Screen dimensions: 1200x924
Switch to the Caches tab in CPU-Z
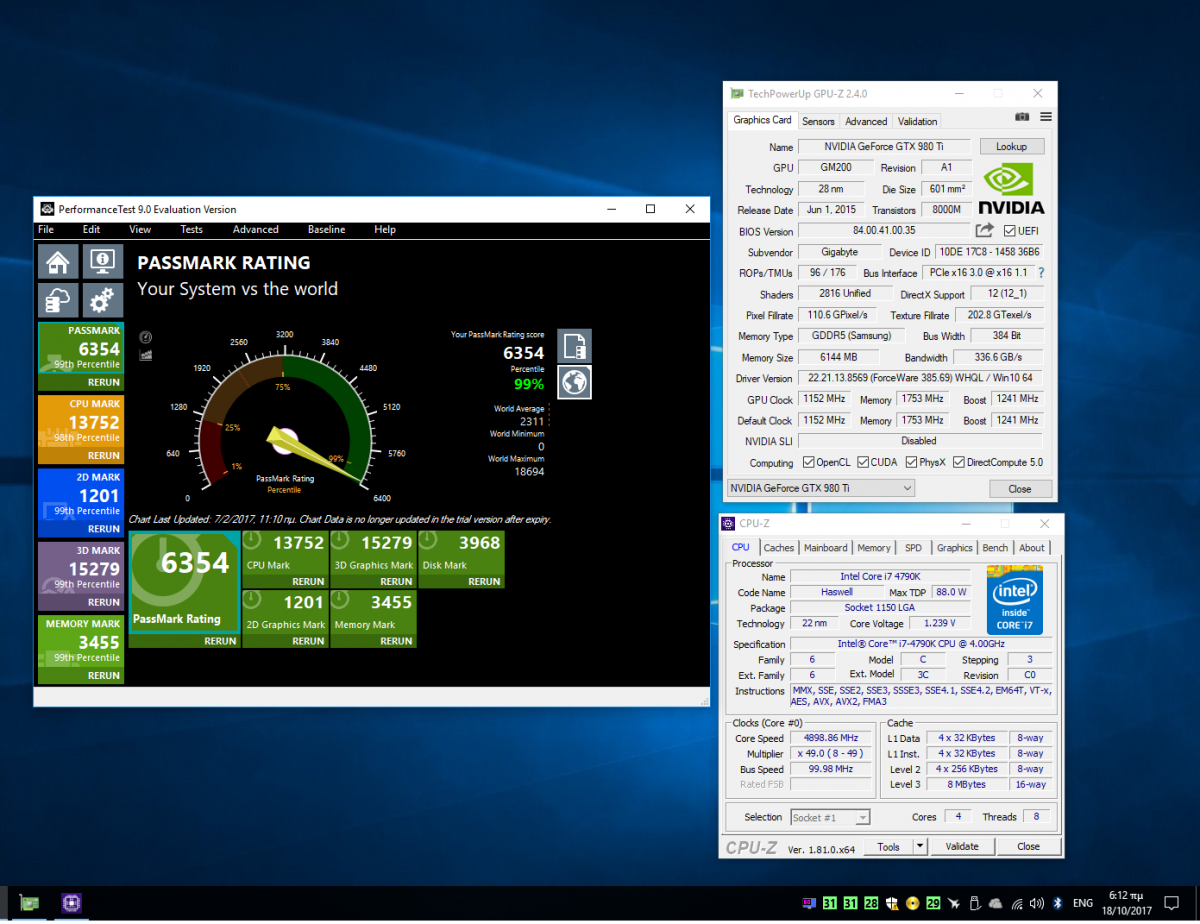(x=778, y=548)
